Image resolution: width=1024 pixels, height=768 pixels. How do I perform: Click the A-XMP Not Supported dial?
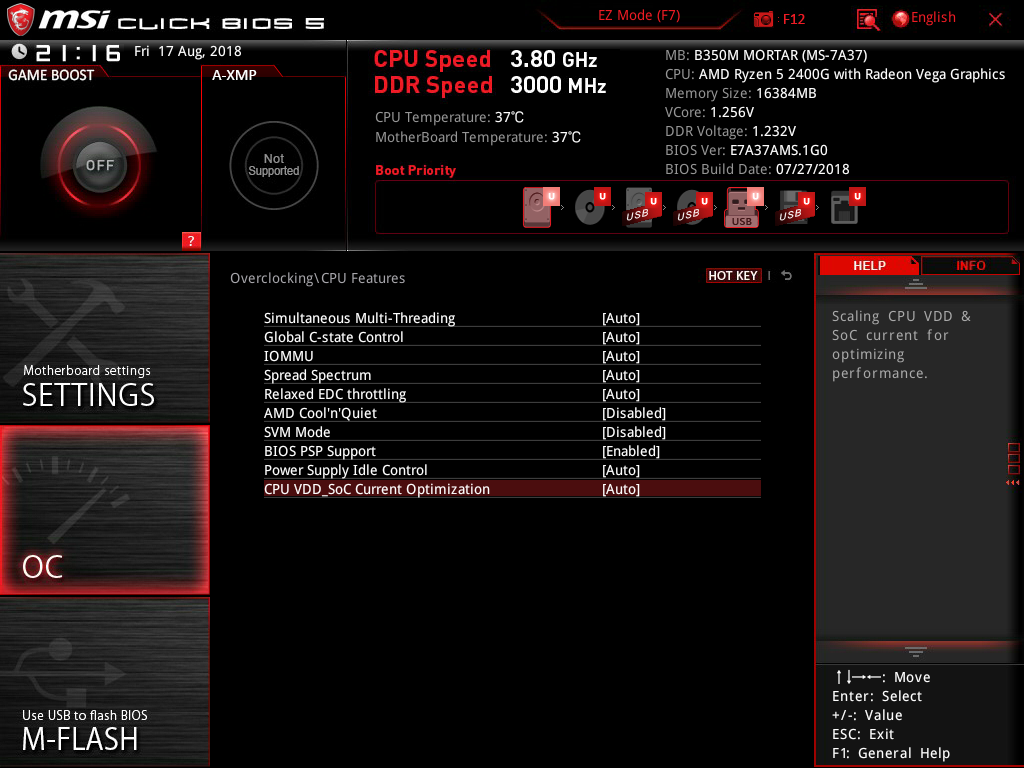click(274, 165)
